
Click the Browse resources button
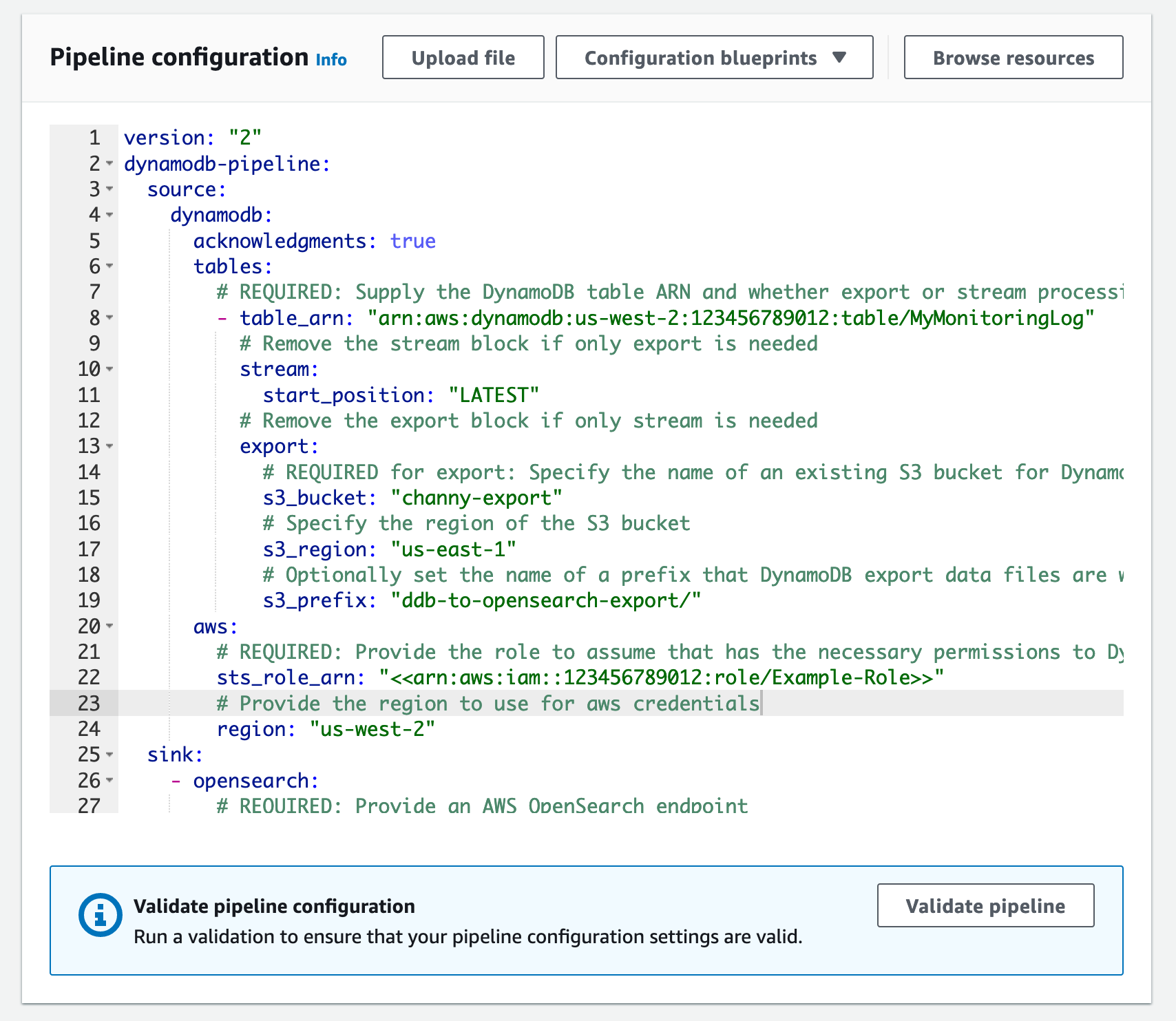click(1013, 58)
